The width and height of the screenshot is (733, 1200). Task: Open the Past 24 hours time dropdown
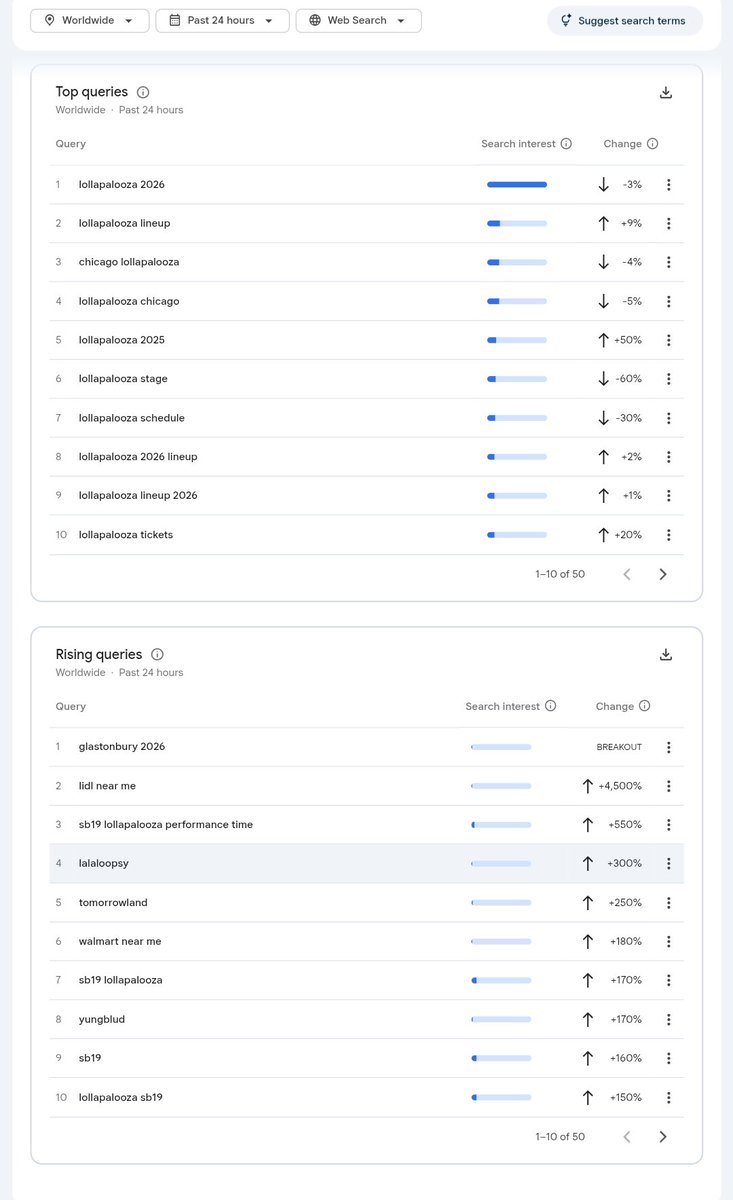222,20
